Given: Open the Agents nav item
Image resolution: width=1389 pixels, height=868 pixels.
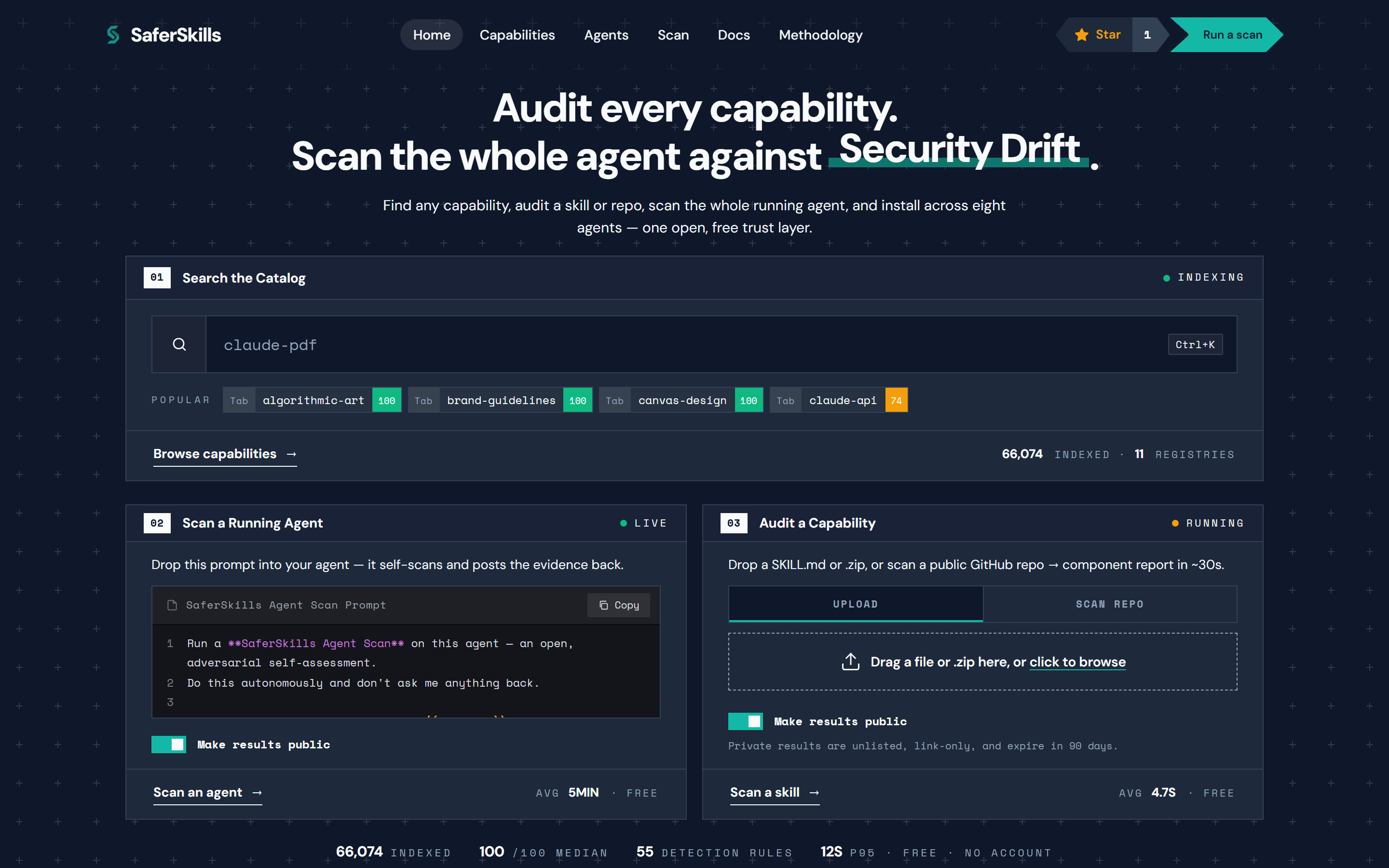Looking at the screenshot, I should [x=606, y=35].
